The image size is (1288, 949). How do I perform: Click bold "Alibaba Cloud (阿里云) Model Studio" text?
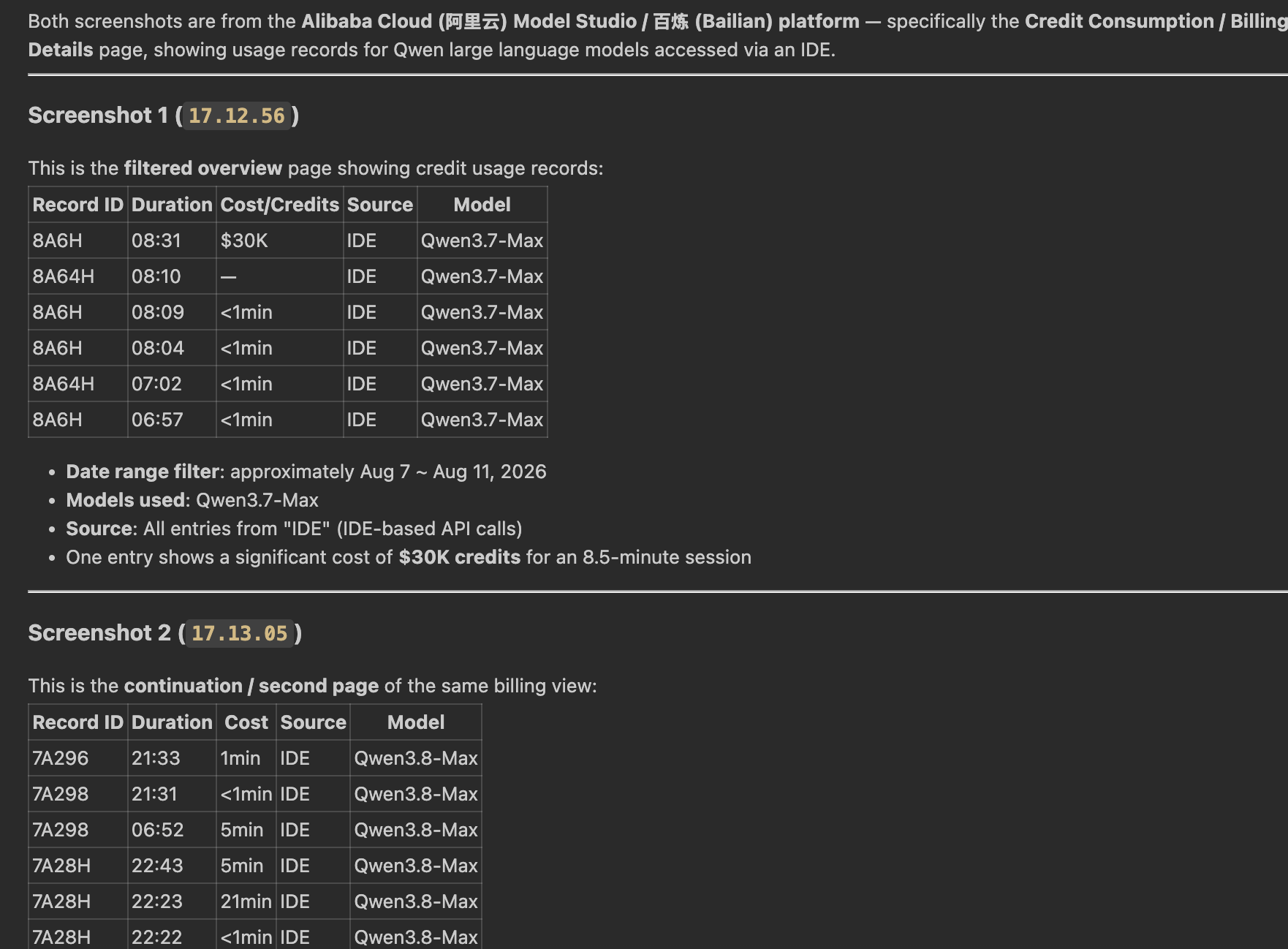469,21
